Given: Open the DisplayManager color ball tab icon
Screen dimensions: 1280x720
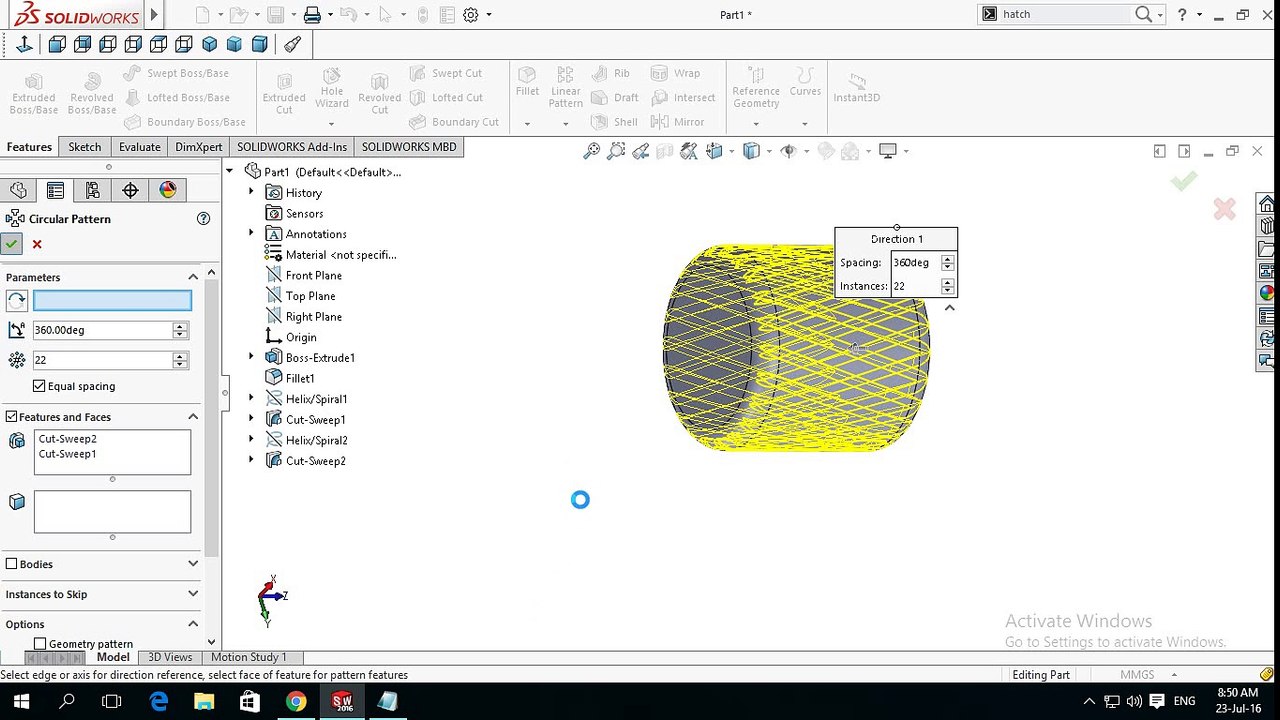Looking at the screenshot, I should point(167,190).
